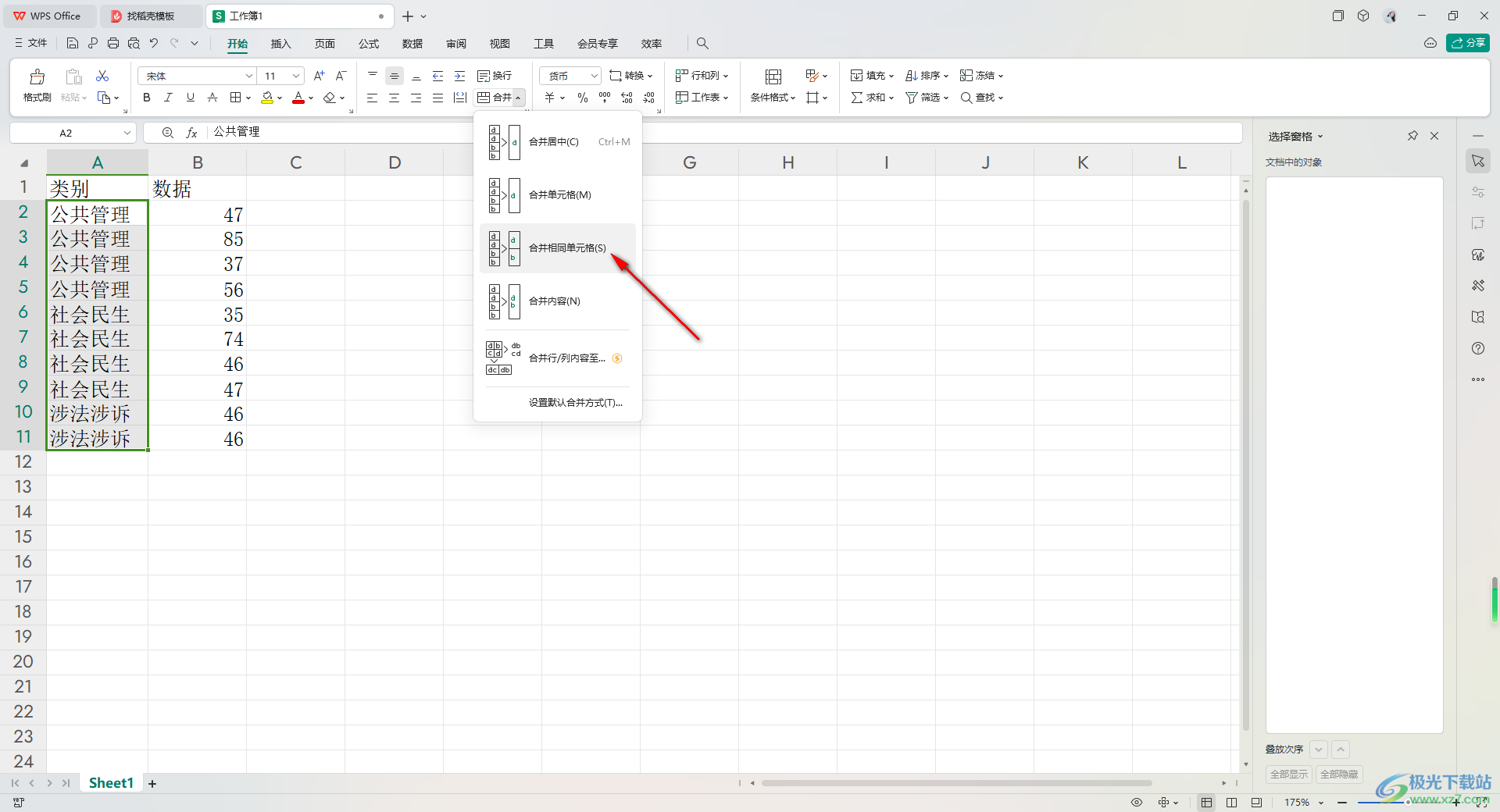Image resolution: width=1500 pixels, height=812 pixels.
Task: Toggle align left
Action: click(x=372, y=98)
